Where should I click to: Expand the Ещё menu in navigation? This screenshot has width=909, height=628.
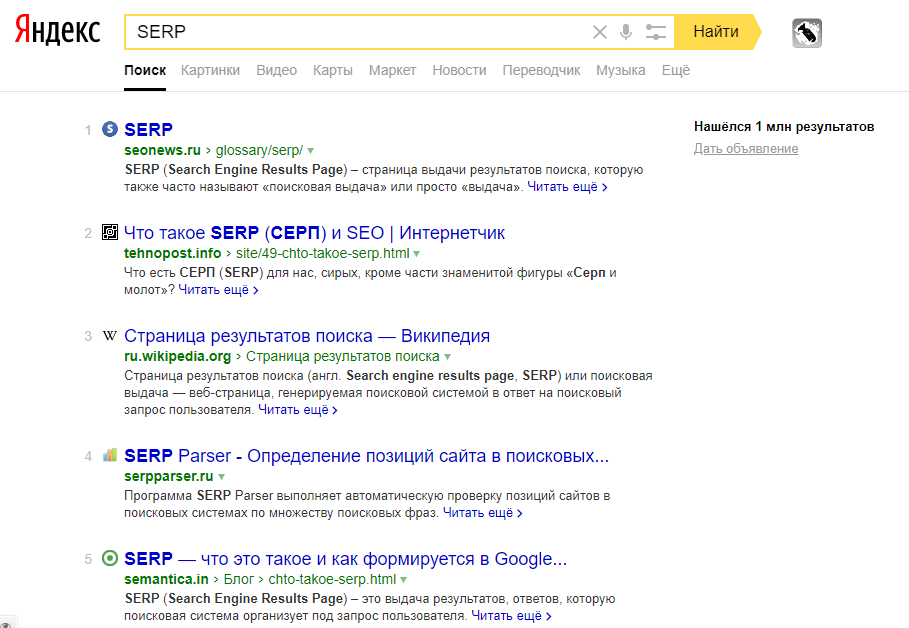click(676, 70)
